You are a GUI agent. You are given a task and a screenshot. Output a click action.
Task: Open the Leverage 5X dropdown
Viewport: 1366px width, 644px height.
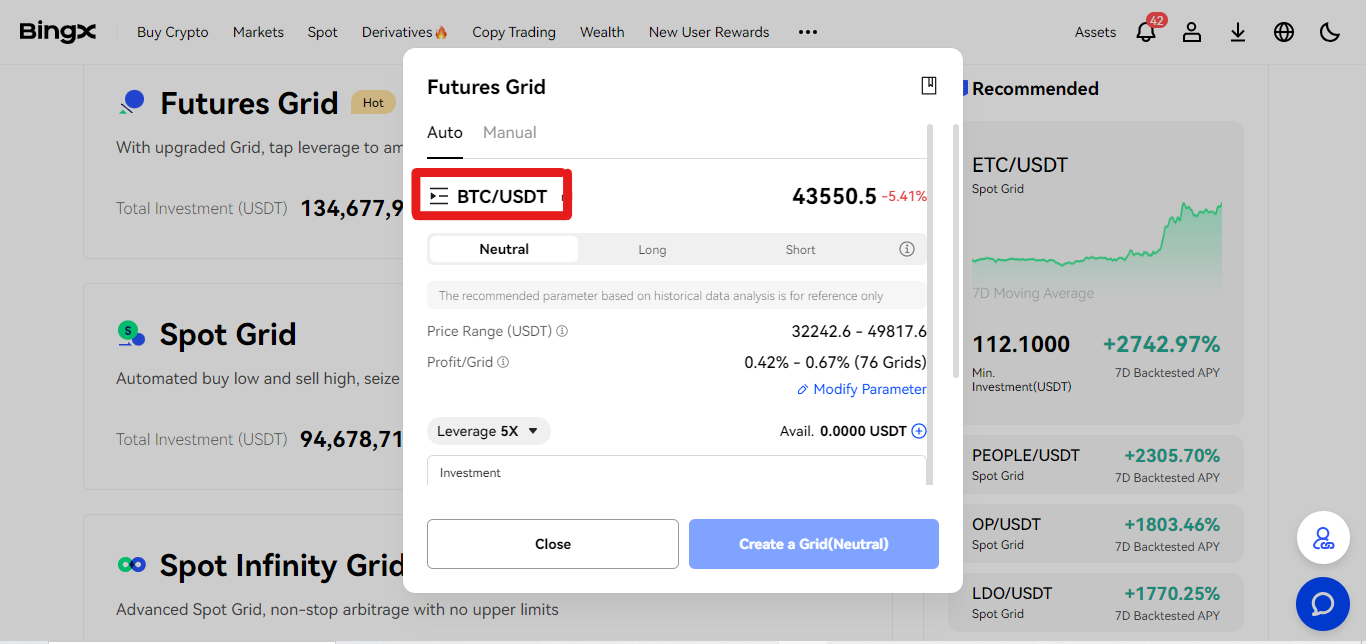coord(489,431)
